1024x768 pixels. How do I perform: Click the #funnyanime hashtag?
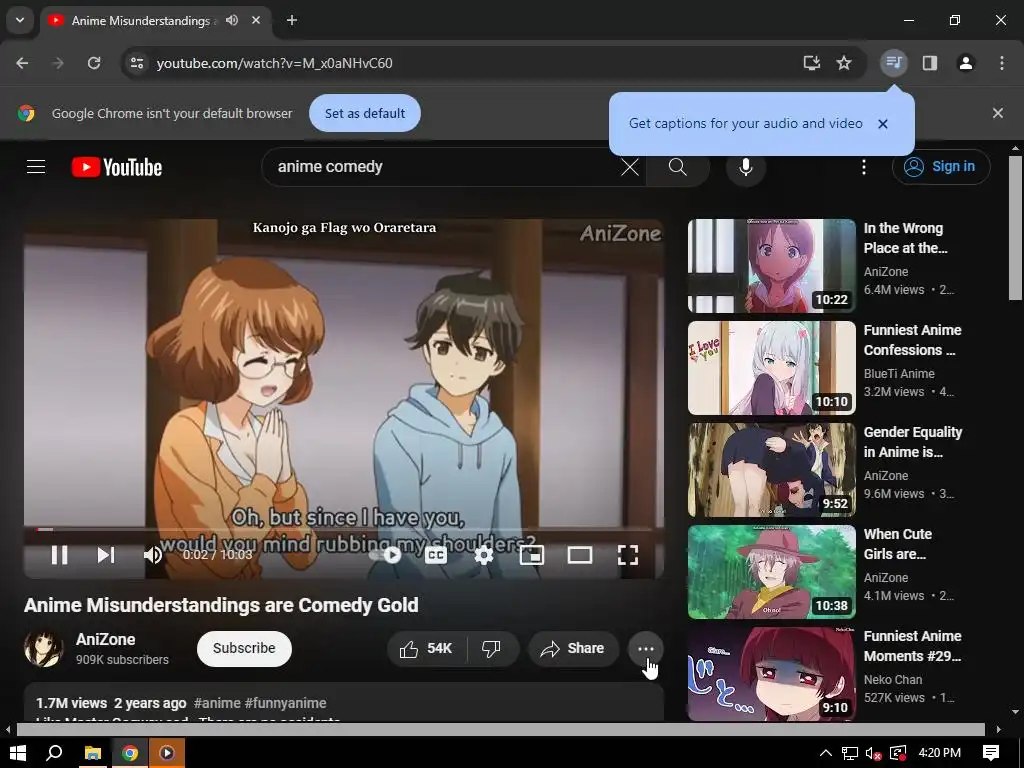click(x=285, y=703)
